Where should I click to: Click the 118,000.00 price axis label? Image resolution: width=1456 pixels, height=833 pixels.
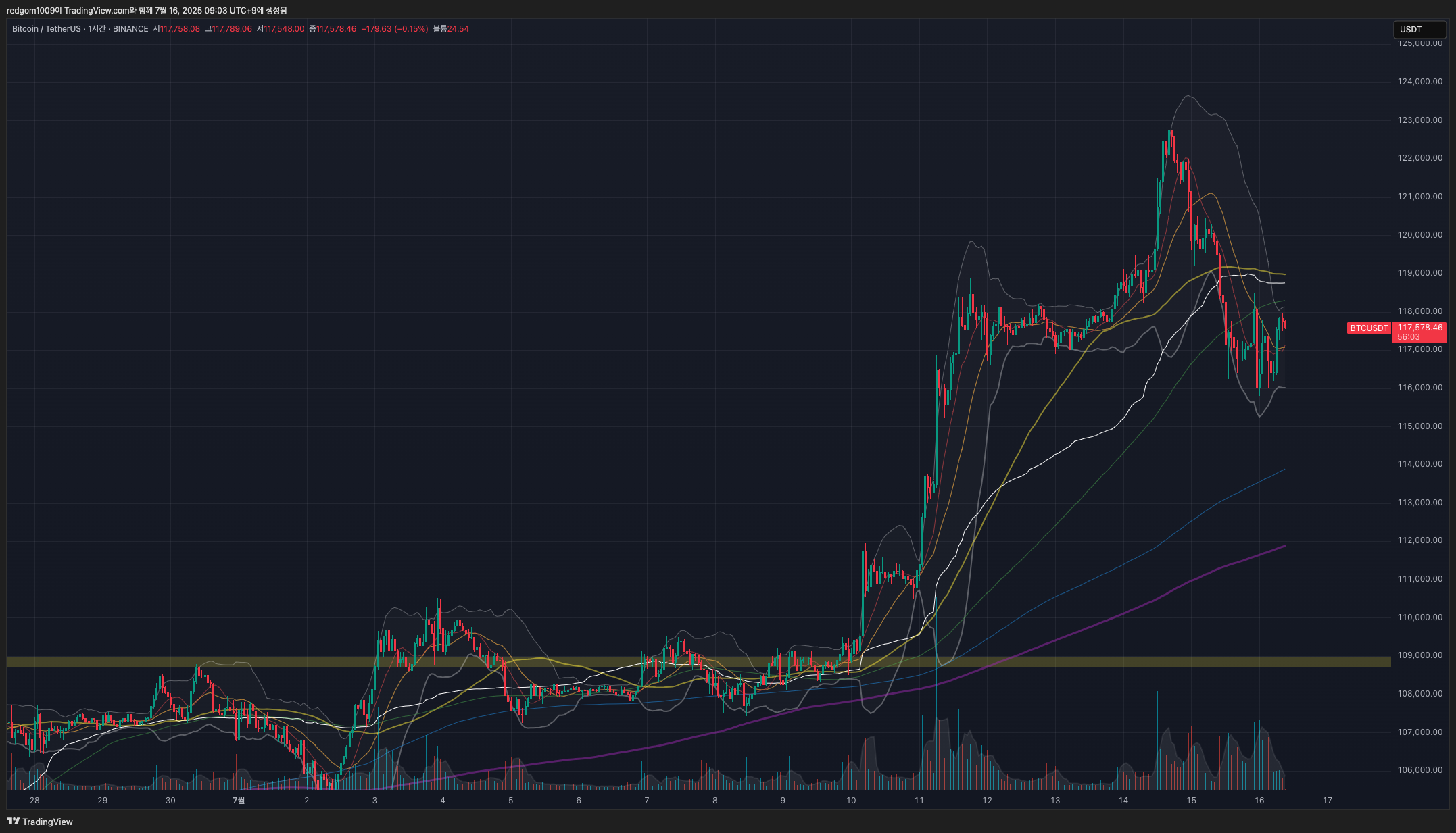(1420, 311)
